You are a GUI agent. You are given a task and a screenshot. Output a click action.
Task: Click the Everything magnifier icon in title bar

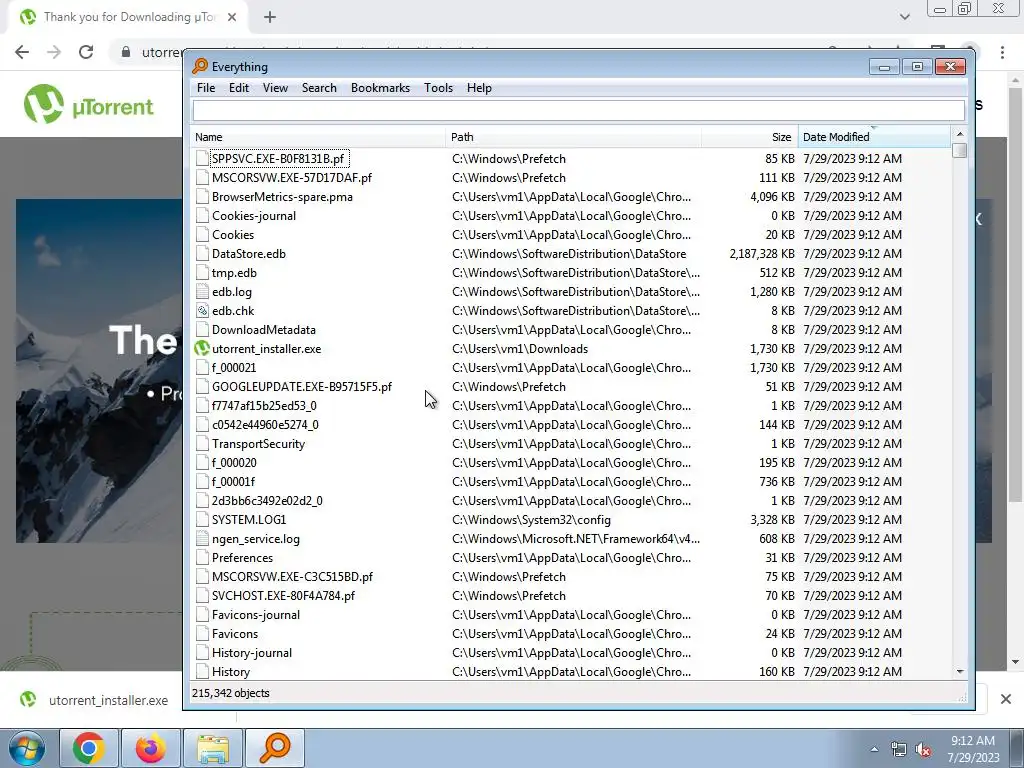(x=200, y=66)
